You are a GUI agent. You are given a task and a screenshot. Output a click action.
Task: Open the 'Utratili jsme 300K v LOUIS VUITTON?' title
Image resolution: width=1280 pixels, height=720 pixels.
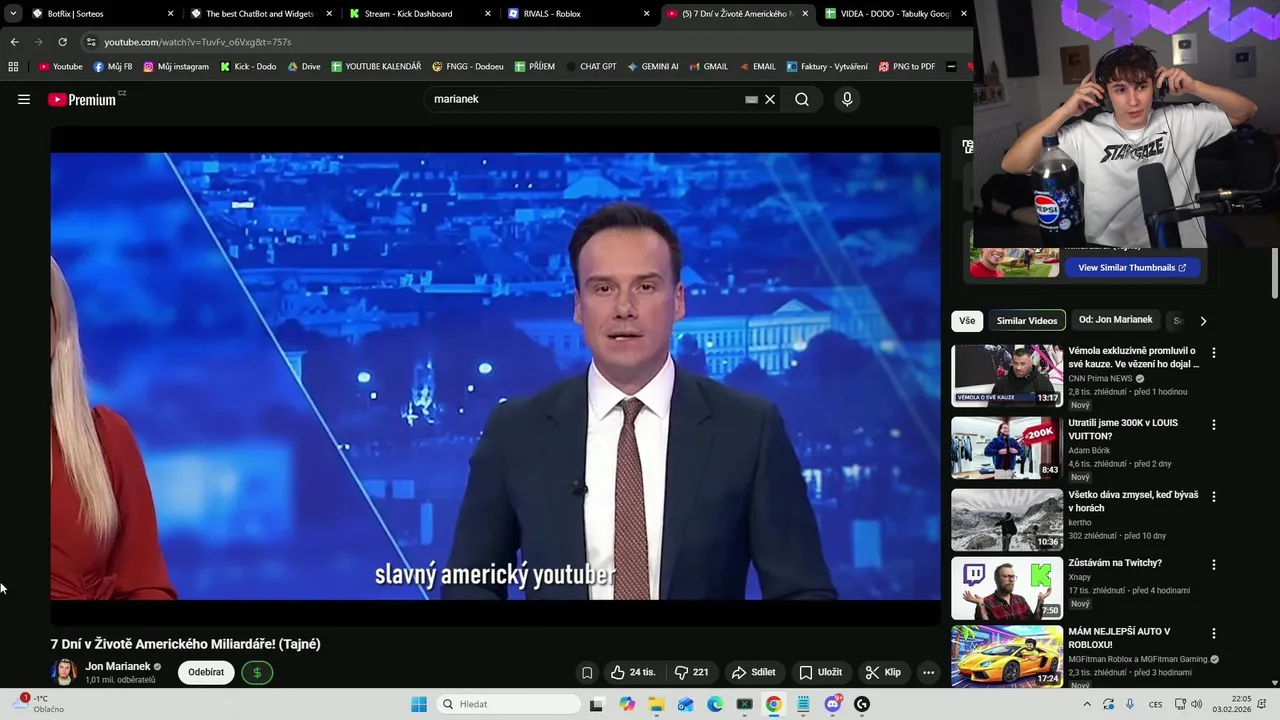coord(1123,429)
